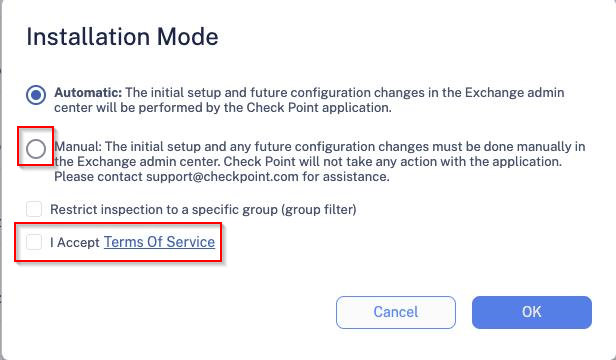616x360 pixels.
Task: Click the bold "Automatic:" label text
Action: (88, 93)
